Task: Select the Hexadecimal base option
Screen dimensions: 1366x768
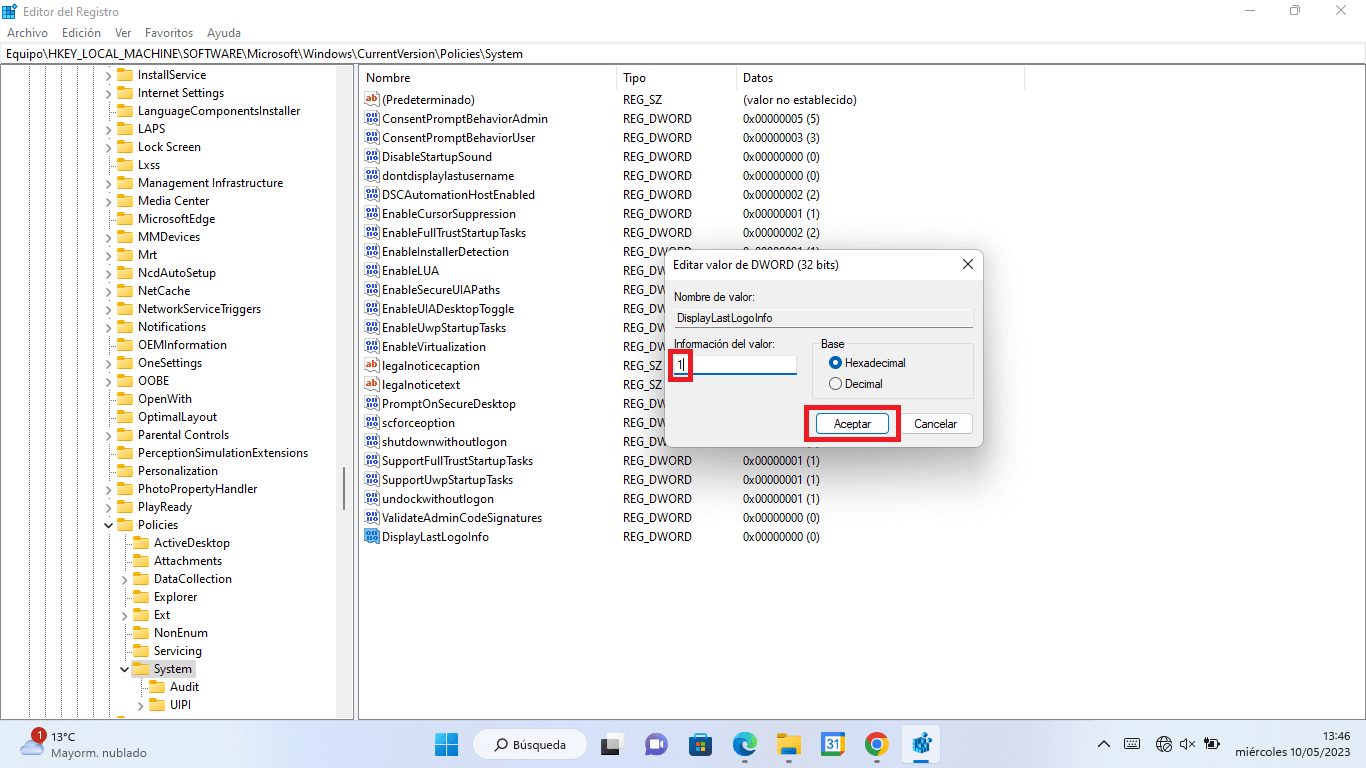Action: point(836,363)
